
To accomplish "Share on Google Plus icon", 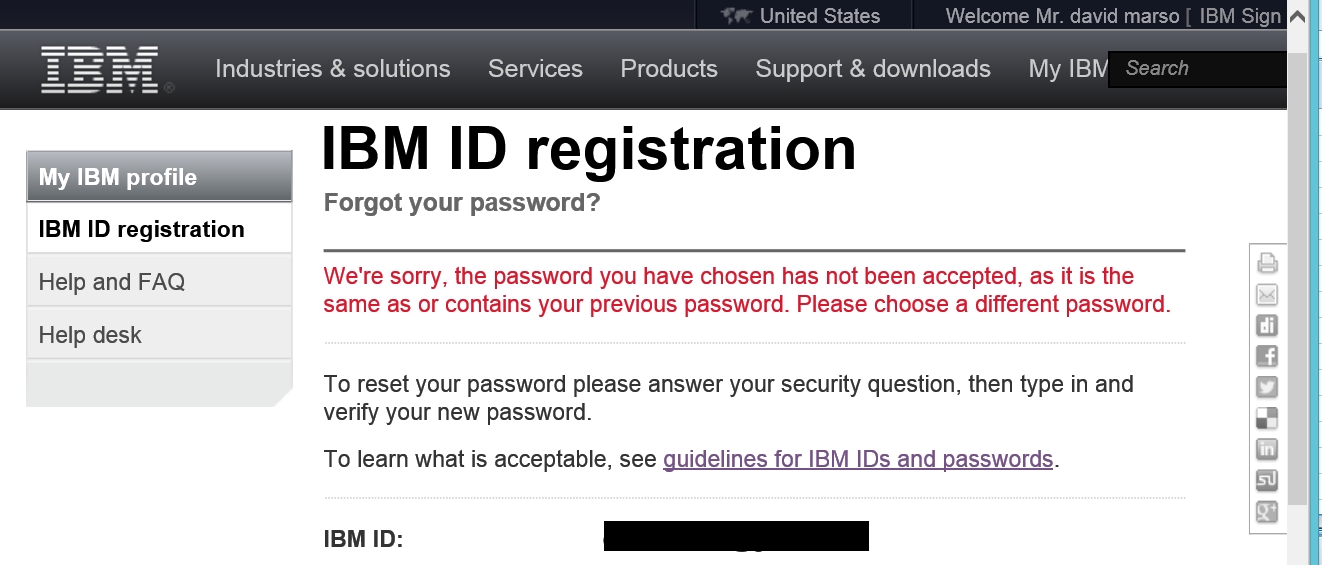I will pyautogui.click(x=1267, y=512).
